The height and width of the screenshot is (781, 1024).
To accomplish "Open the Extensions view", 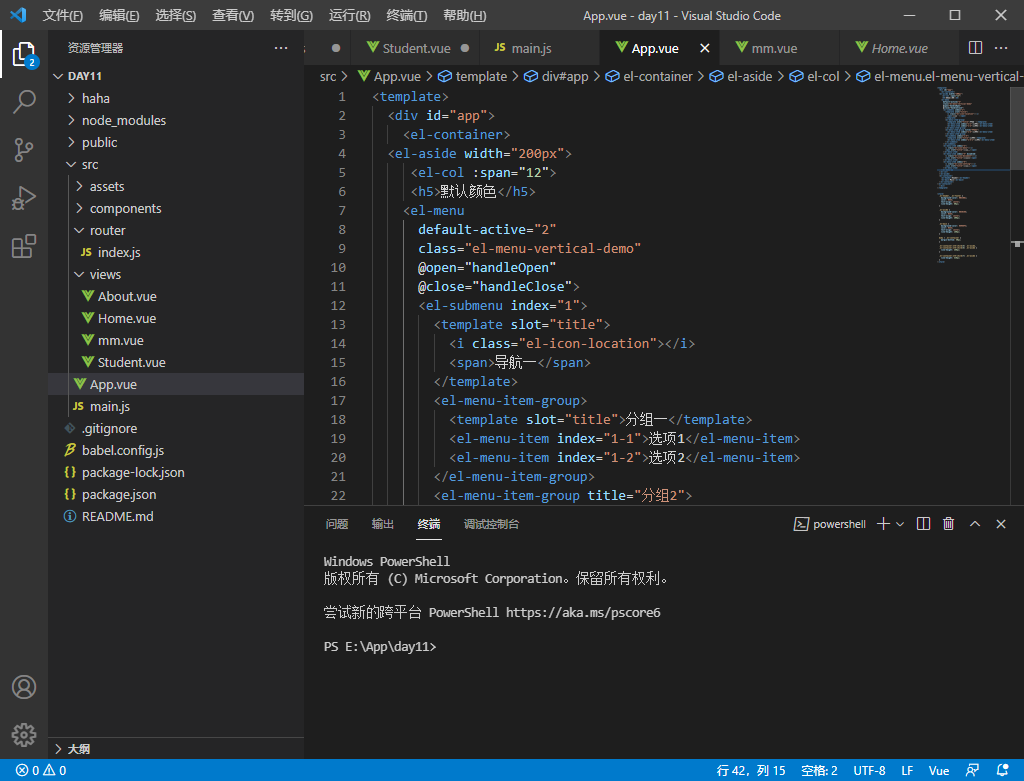I will coord(24,246).
